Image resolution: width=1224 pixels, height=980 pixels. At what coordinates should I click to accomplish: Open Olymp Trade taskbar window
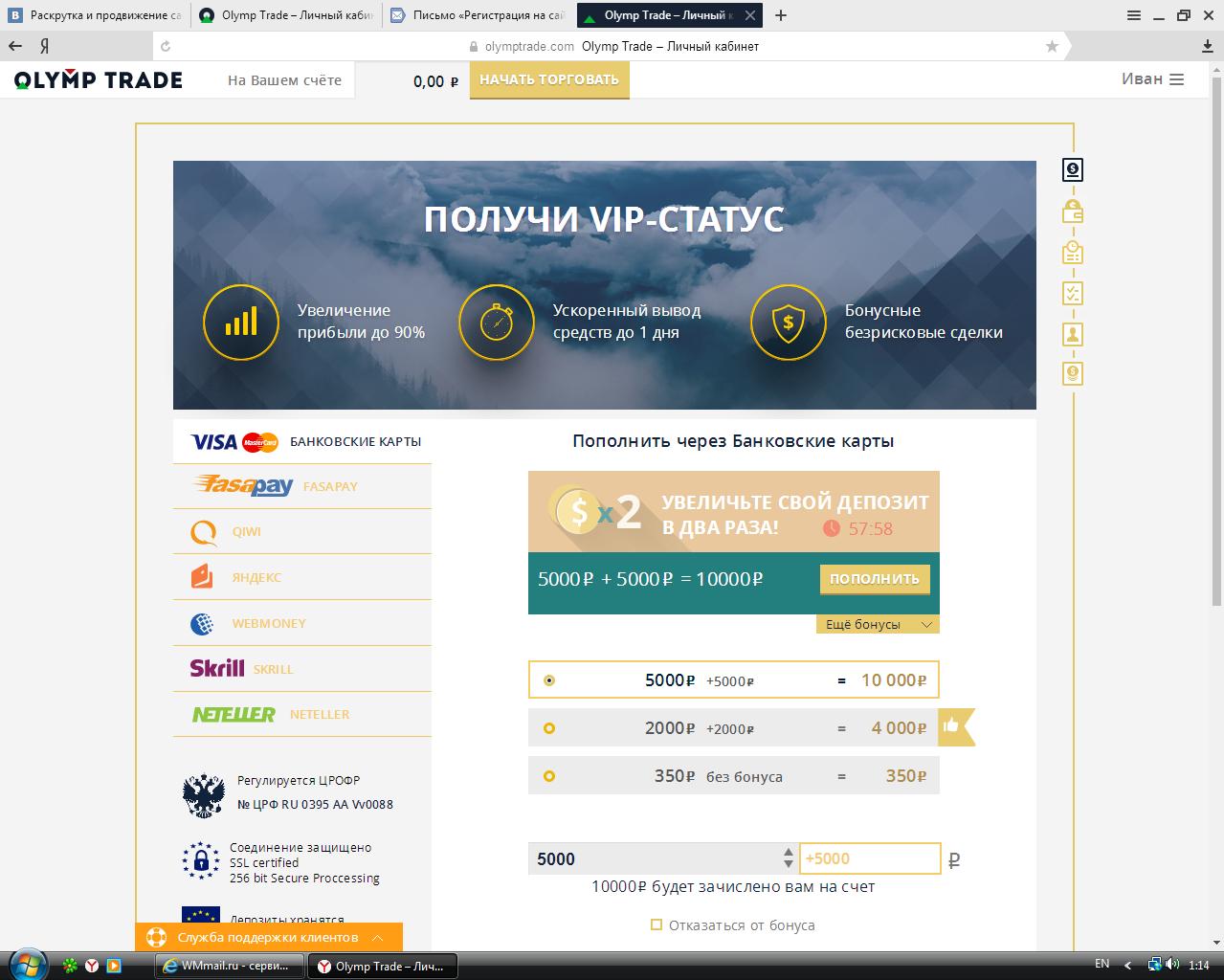(383, 966)
